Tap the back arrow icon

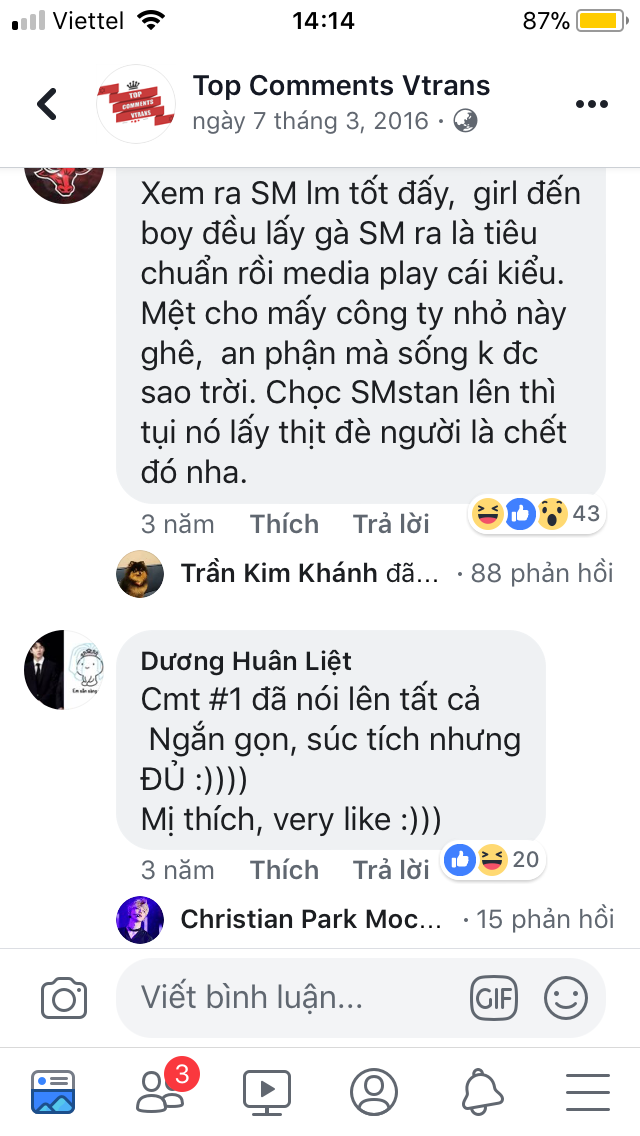tap(47, 104)
